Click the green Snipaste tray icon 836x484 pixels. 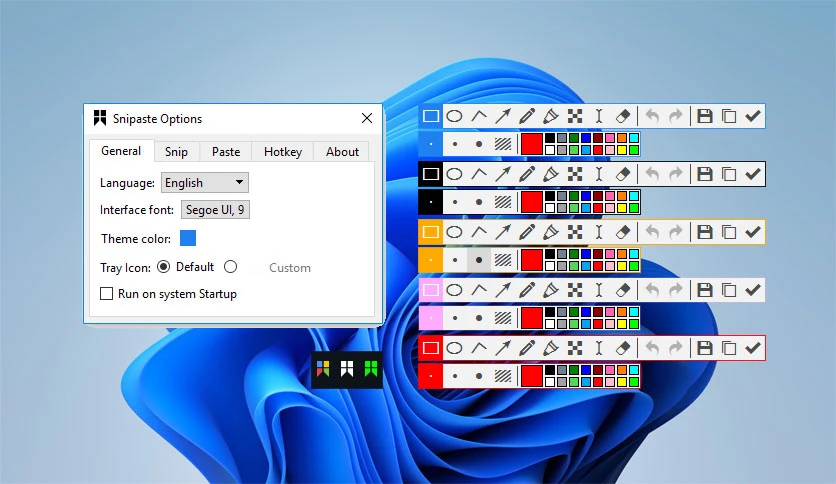(x=371, y=368)
